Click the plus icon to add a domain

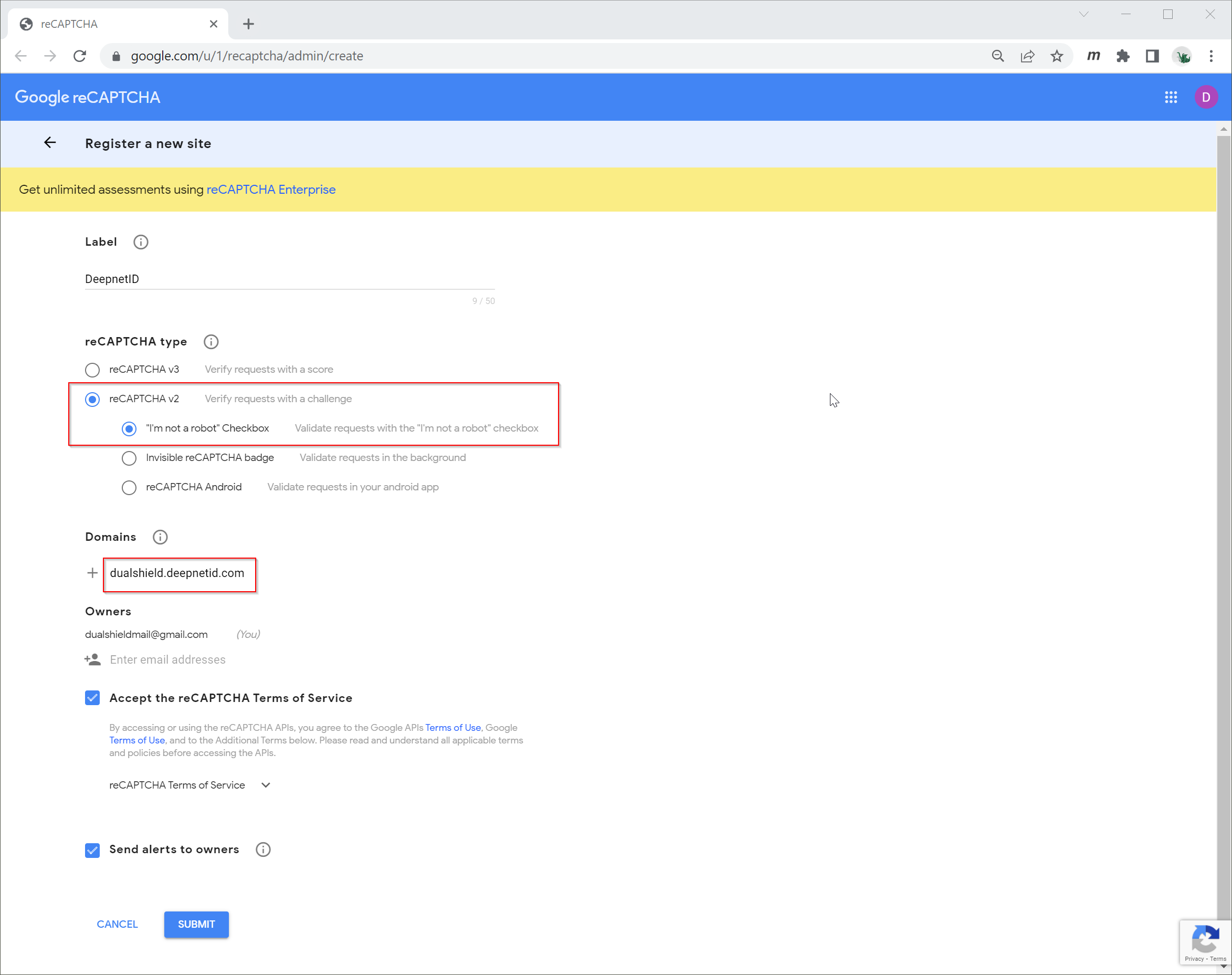click(92, 573)
